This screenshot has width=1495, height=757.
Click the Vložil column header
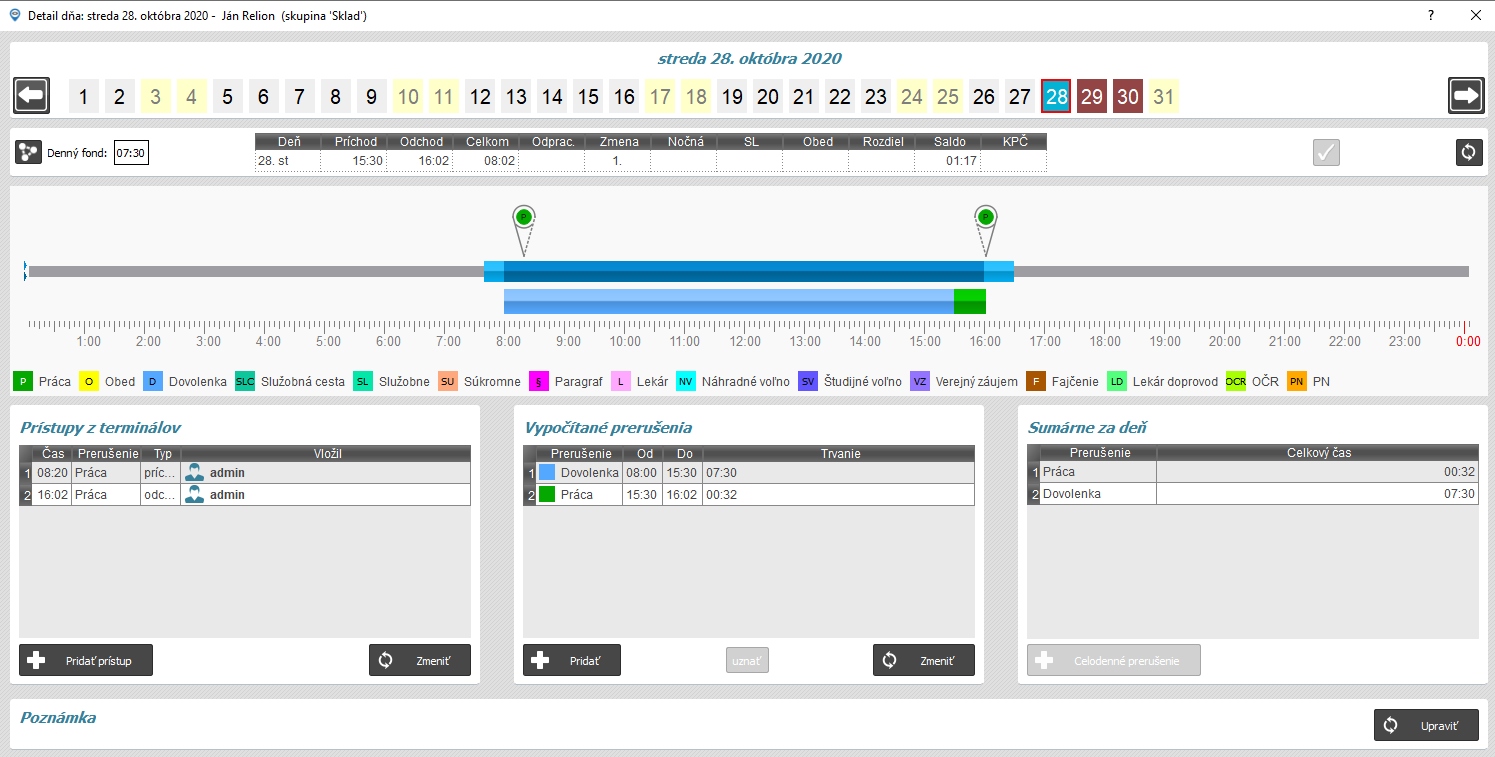pyautogui.click(x=327, y=453)
